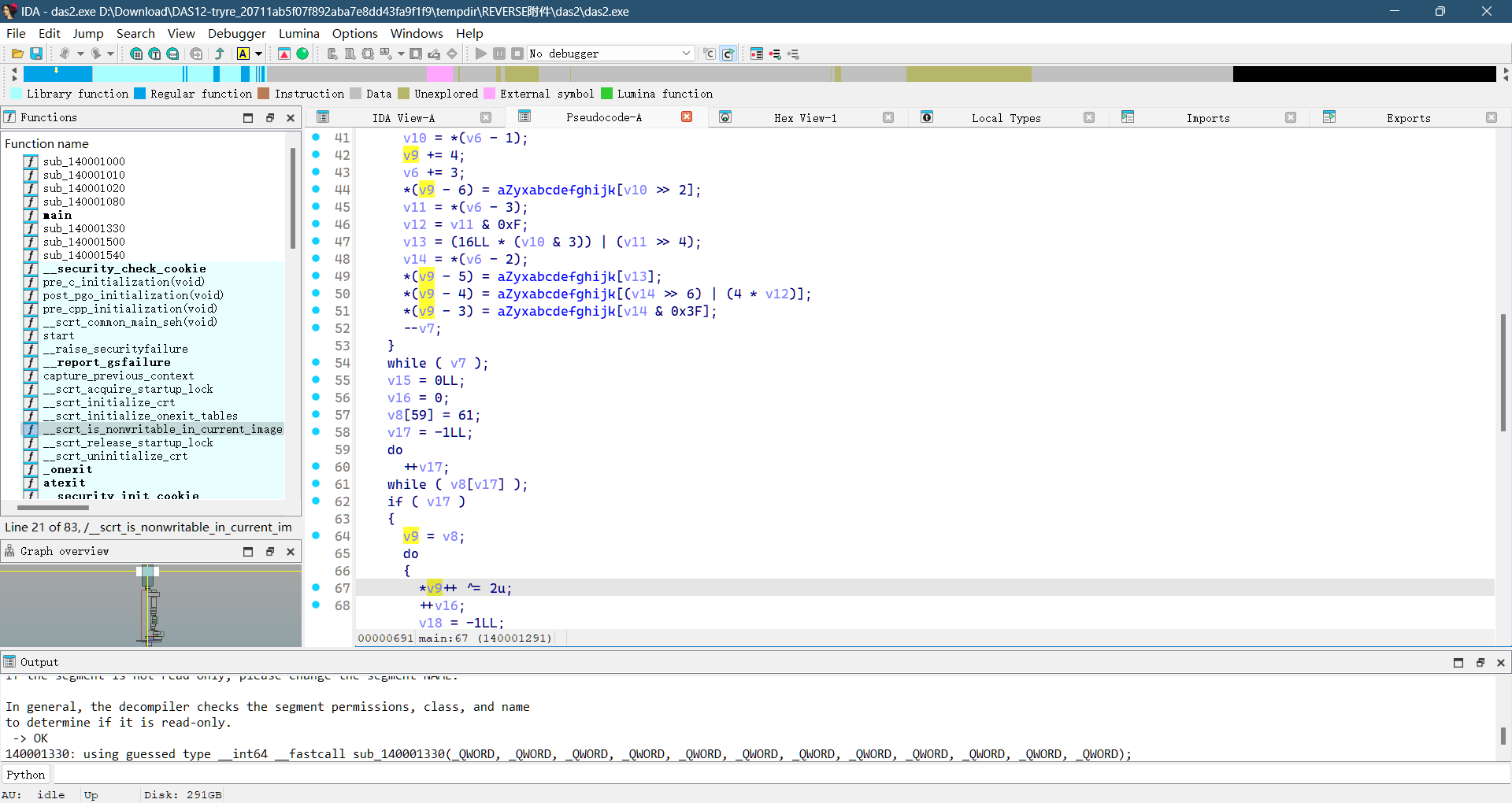Viewport: 1512px width, 803px height.
Task: Float the Output panel
Action: click(x=1480, y=662)
